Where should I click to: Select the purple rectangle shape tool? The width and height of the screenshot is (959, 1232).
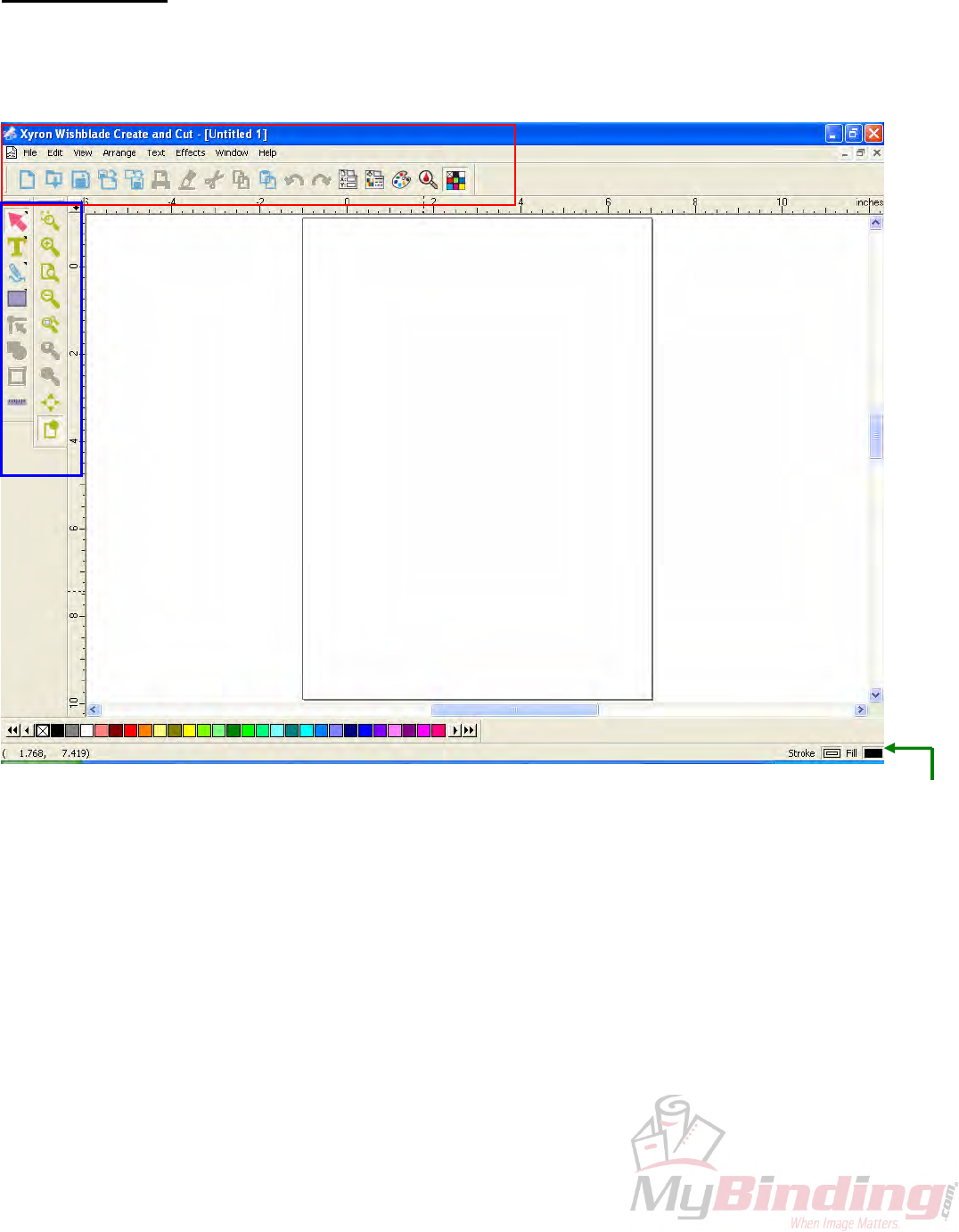tap(17, 299)
